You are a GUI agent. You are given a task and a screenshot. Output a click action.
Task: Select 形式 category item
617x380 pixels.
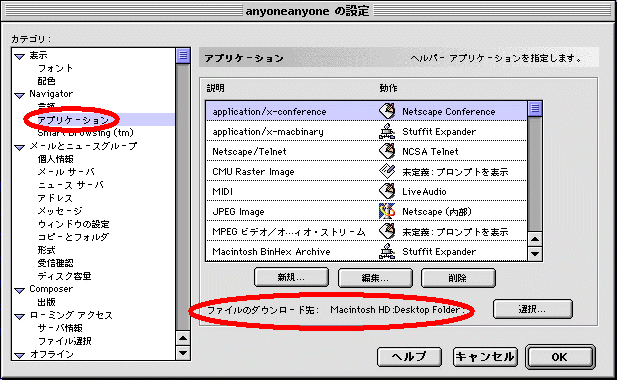tap(46, 250)
